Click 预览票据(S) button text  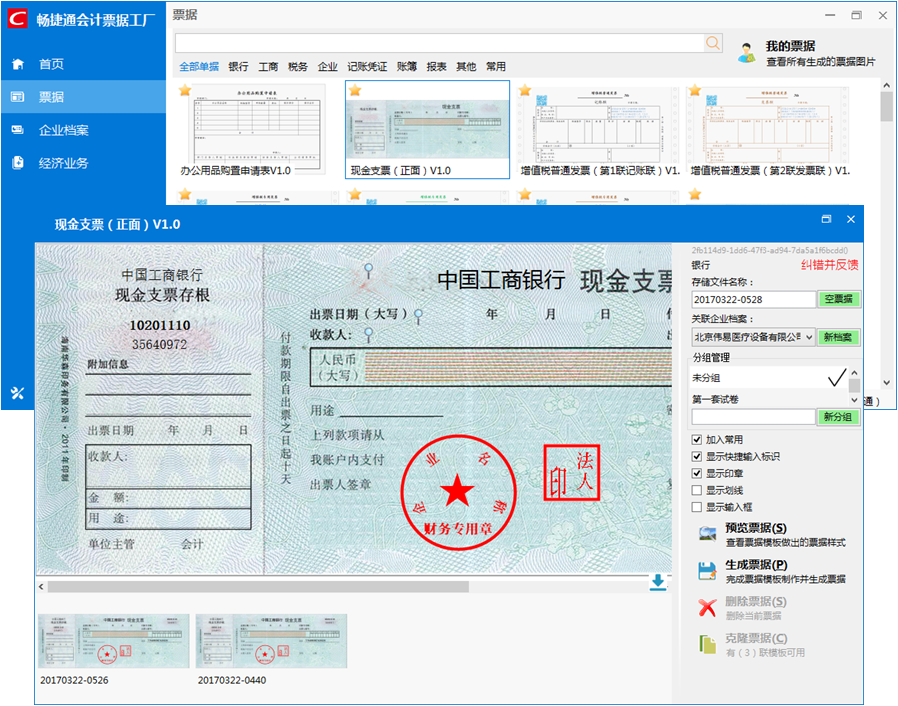(756, 528)
